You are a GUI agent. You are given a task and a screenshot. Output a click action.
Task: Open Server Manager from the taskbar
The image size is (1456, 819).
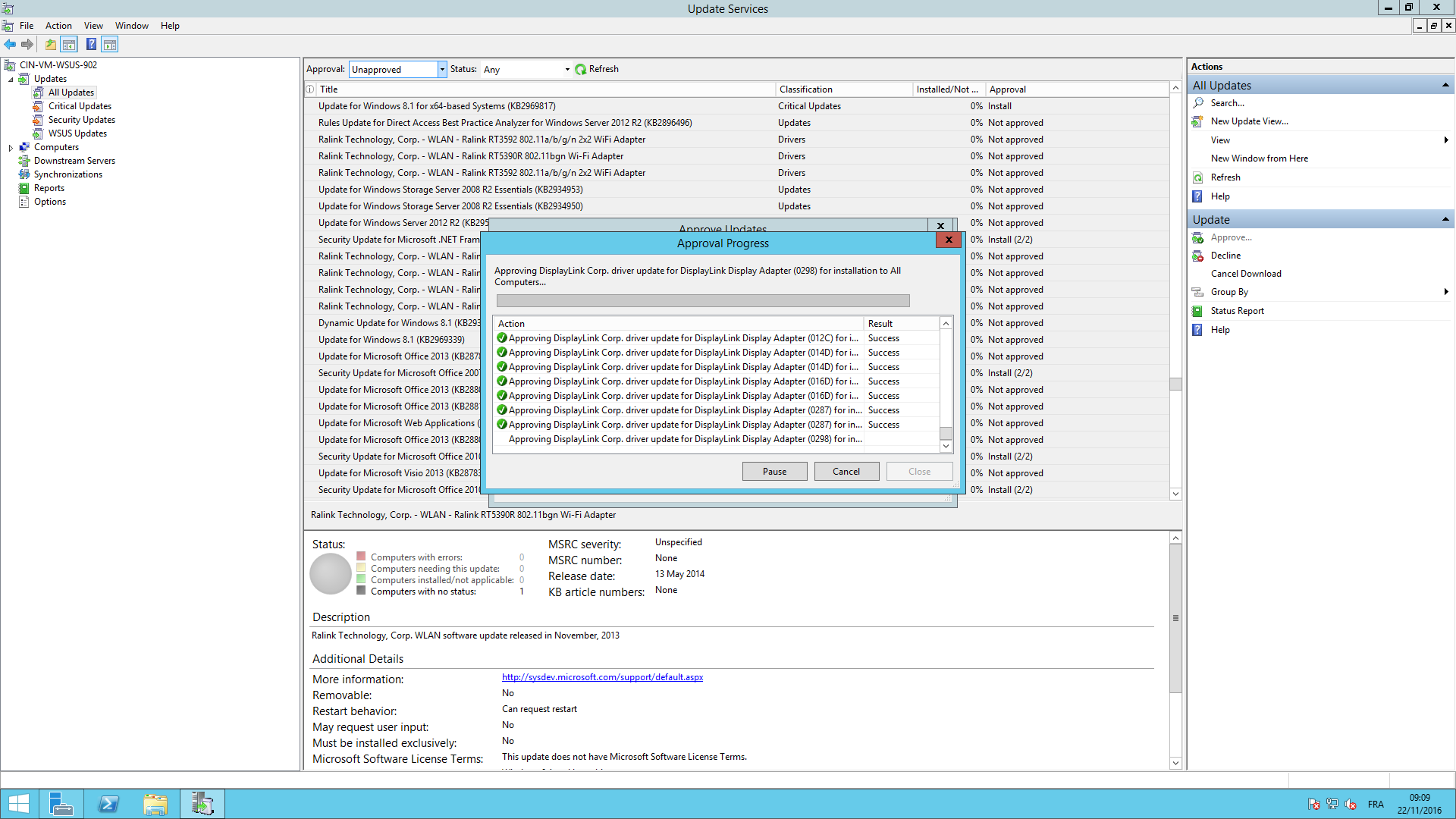[x=61, y=804]
